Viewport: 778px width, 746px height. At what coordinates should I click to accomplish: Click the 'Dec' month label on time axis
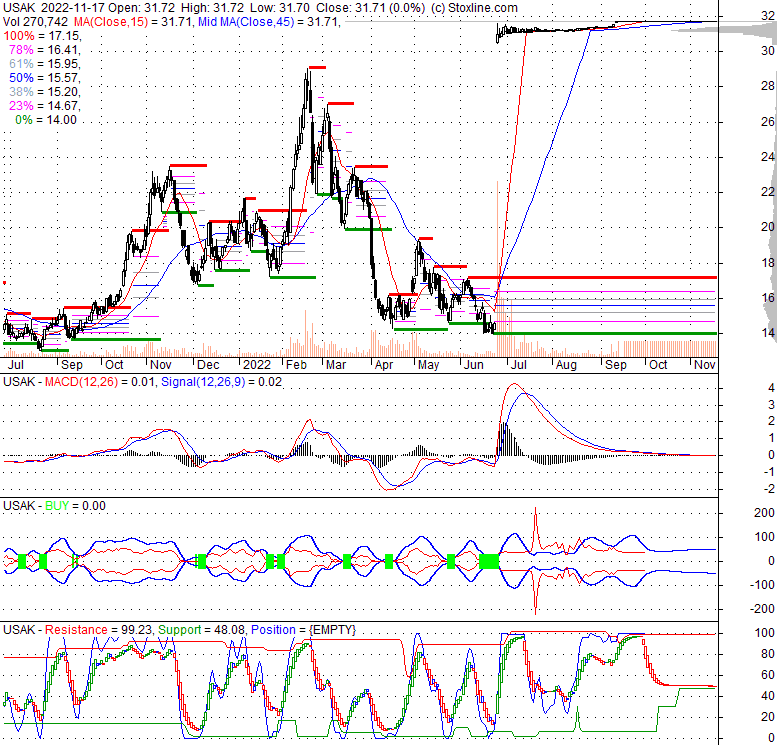tap(208, 365)
